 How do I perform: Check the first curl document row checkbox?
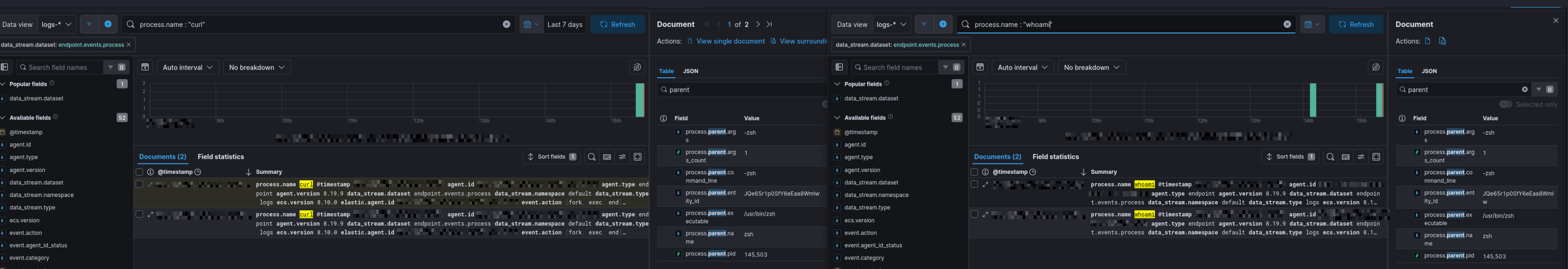click(x=139, y=184)
